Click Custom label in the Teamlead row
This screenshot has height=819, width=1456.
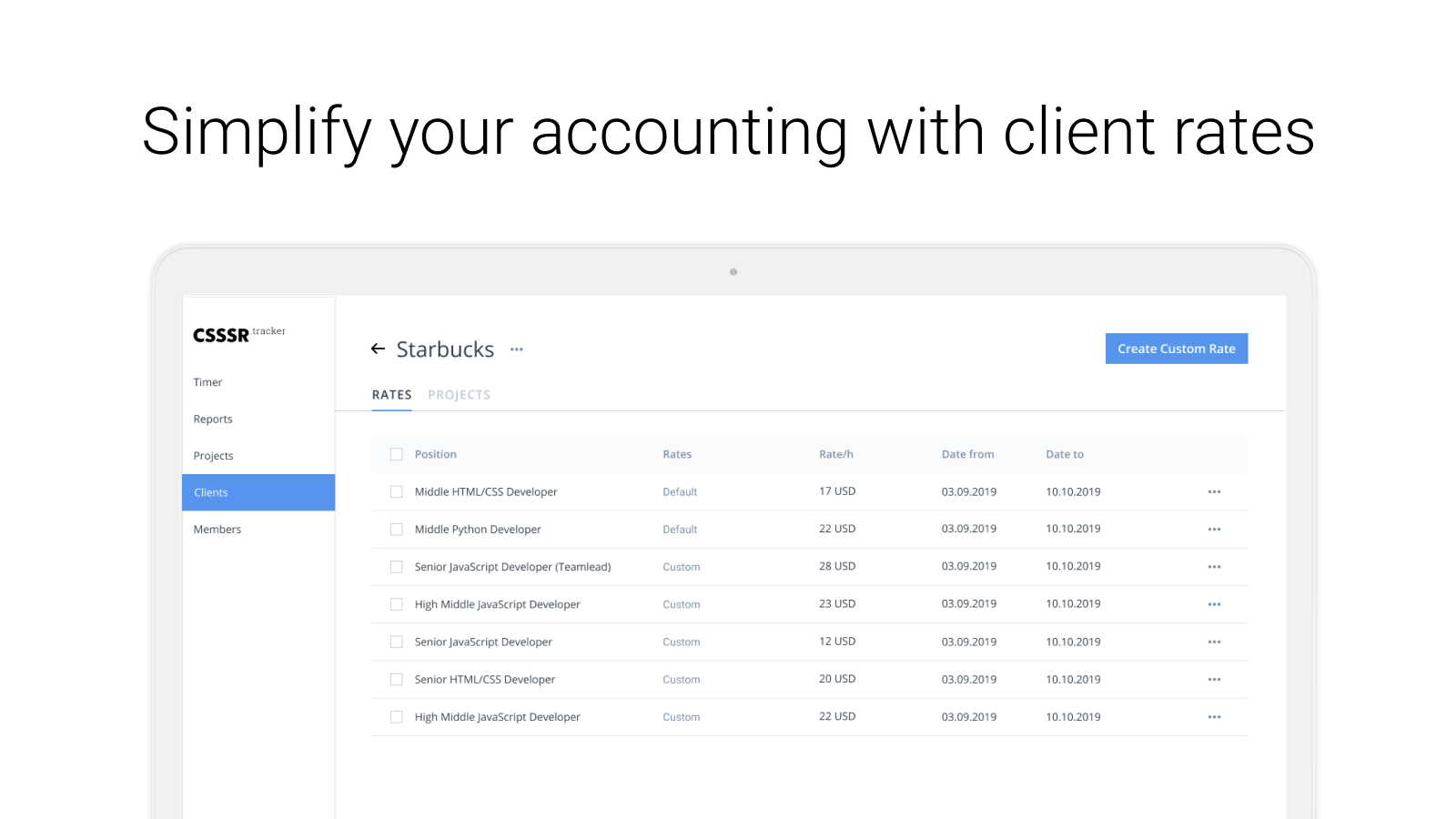(682, 567)
